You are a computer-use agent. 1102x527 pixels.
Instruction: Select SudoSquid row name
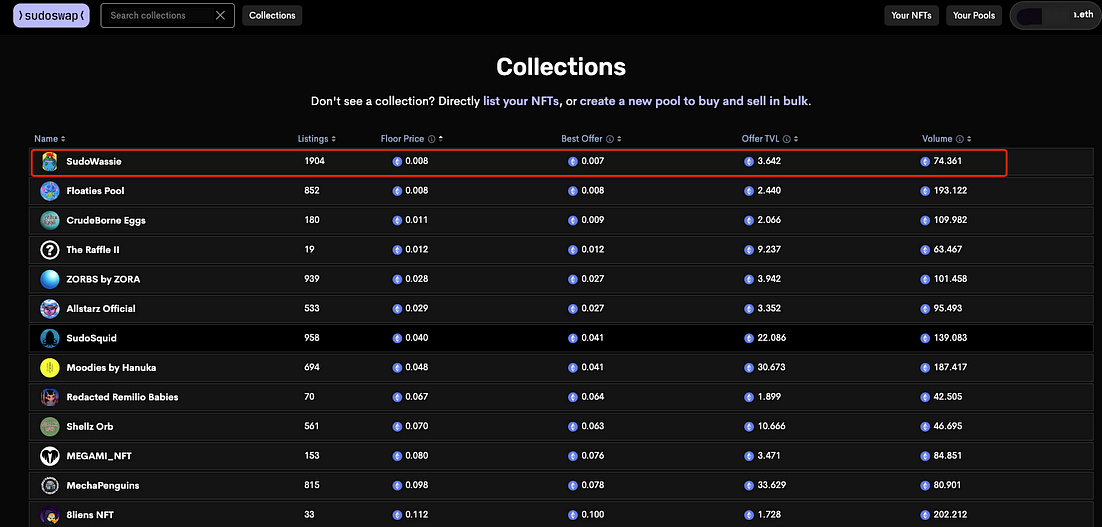(91, 338)
